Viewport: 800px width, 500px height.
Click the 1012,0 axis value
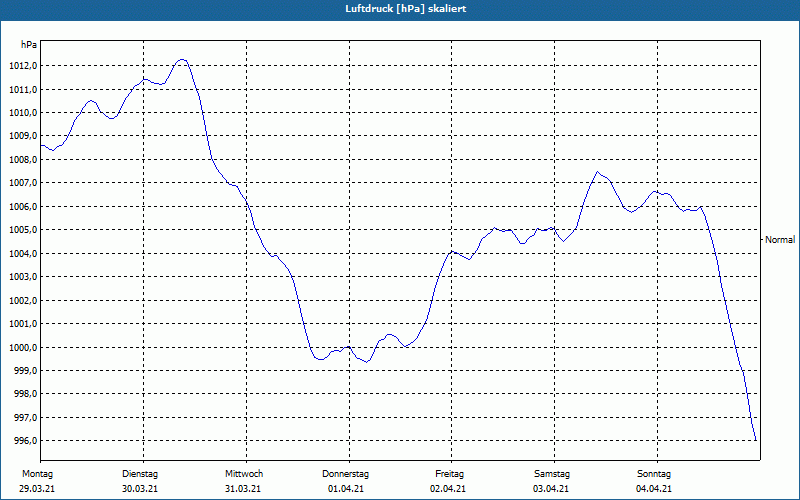click(x=23, y=66)
